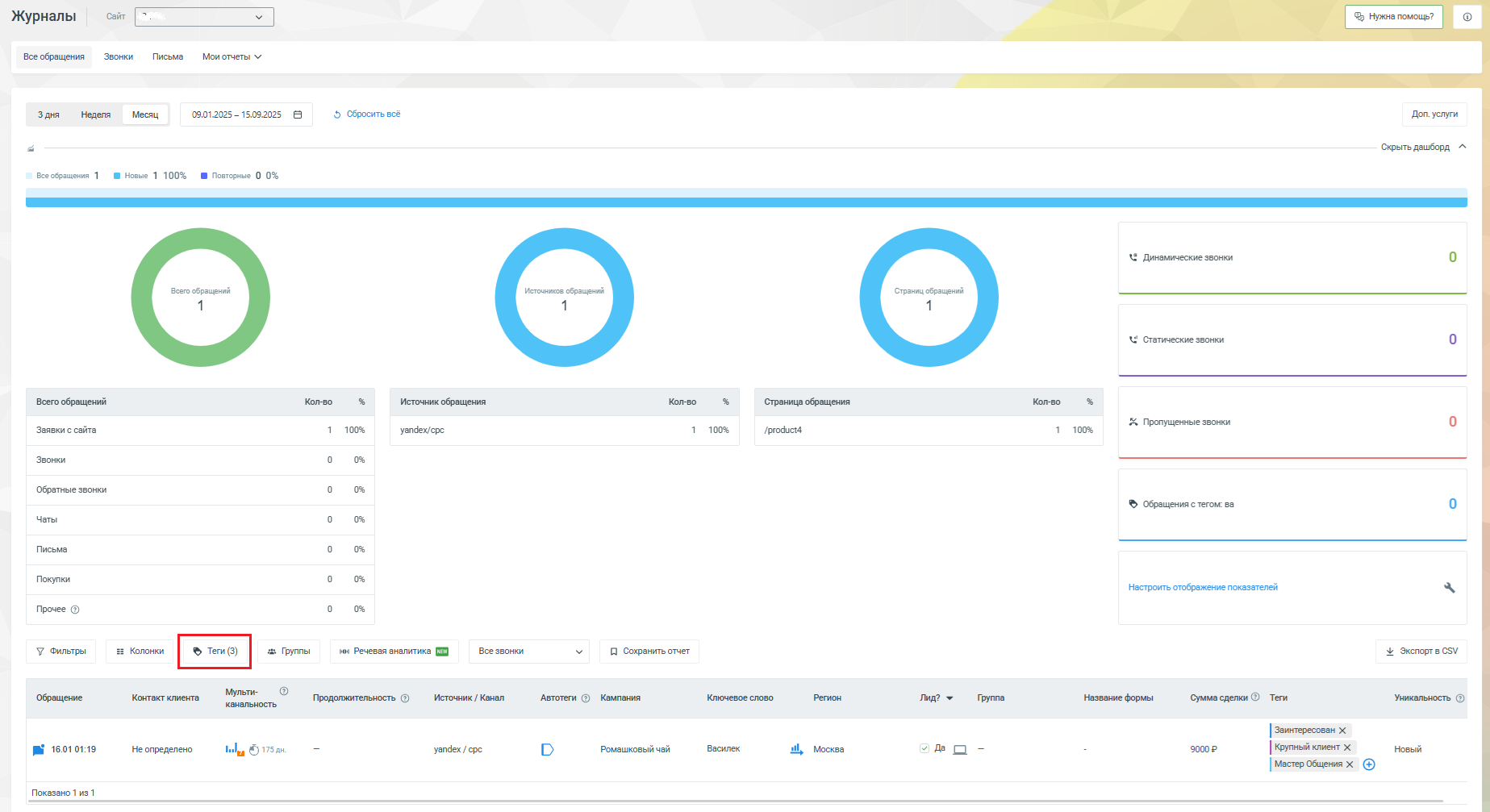Click the Динамические звонки phone icon

[x=1133, y=258]
